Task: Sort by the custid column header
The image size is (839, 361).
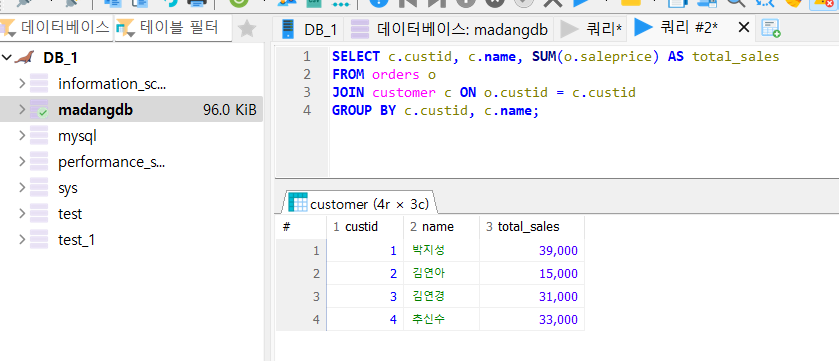Action: click(x=365, y=227)
